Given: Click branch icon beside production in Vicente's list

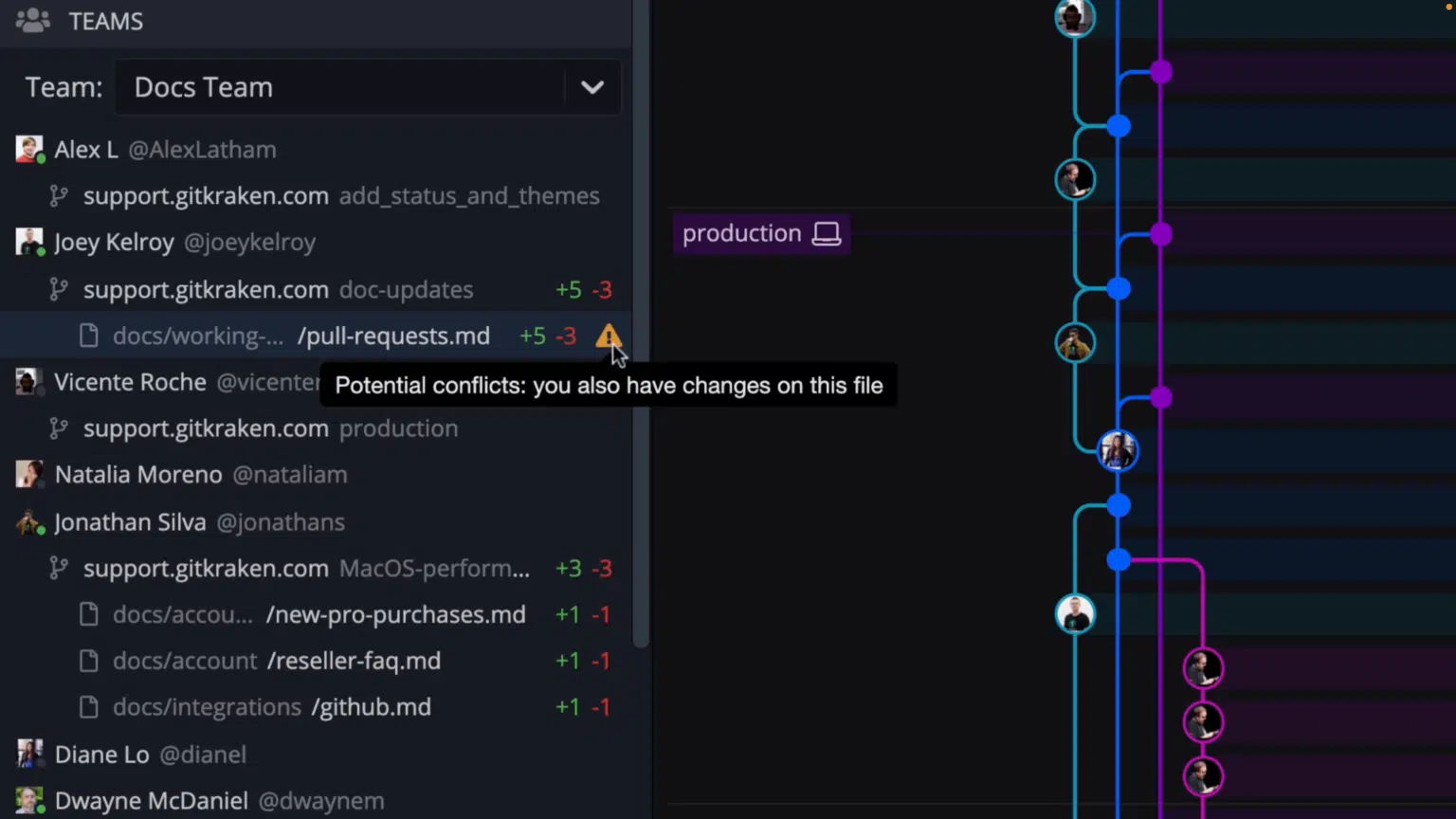Looking at the screenshot, I should point(59,428).
